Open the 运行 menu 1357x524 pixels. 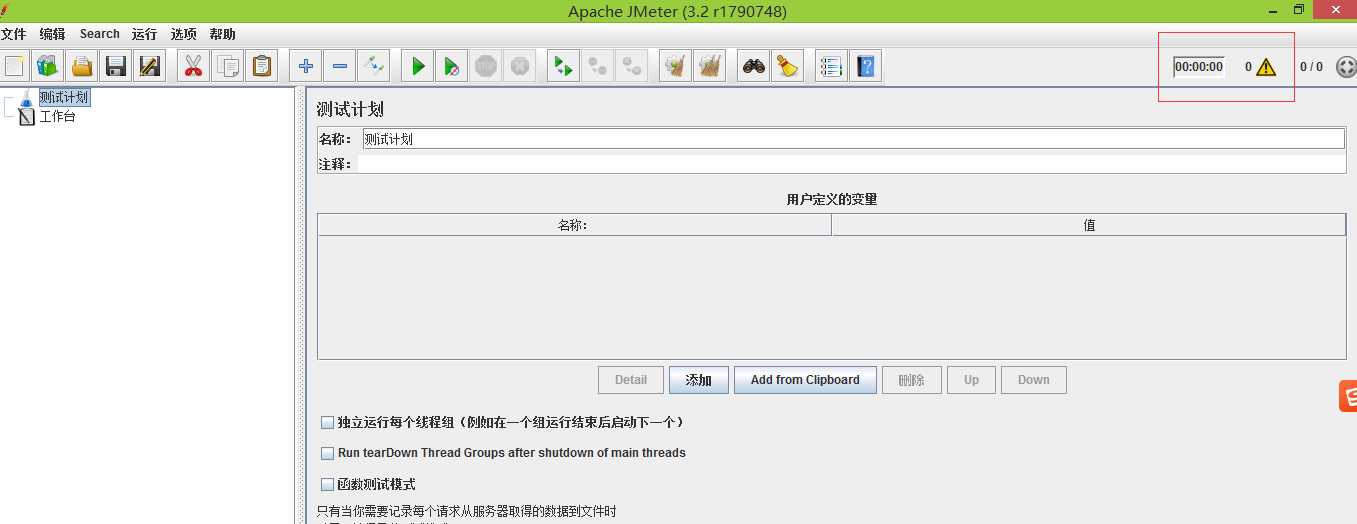[145, 34]
